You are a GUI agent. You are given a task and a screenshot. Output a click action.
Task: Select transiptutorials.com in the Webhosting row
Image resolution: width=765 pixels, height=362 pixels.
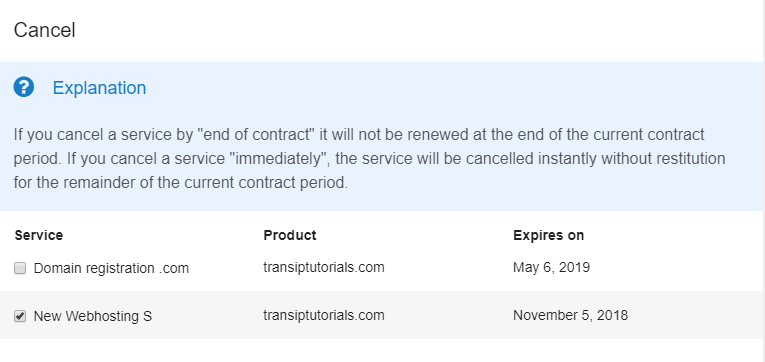[324, 315]
